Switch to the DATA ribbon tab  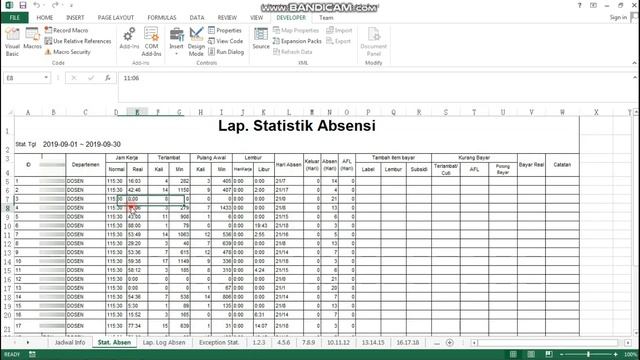[197, 18]
